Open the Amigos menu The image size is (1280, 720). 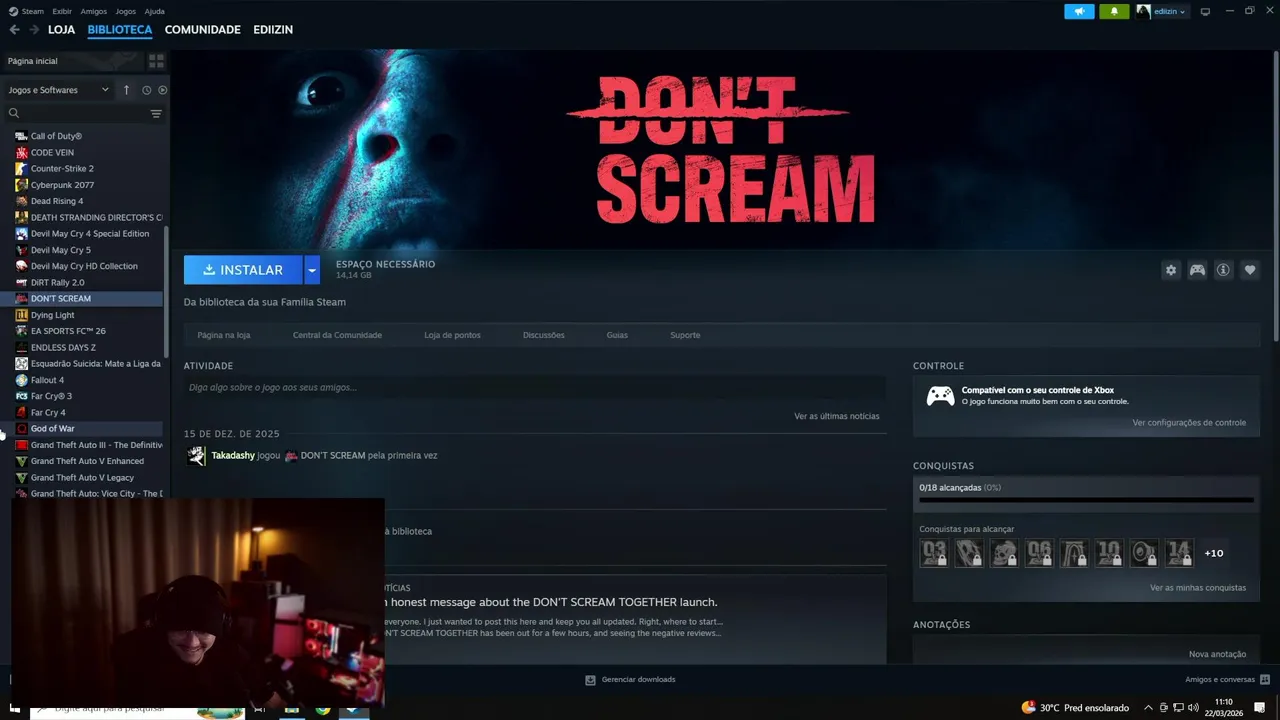click(93, 11)
